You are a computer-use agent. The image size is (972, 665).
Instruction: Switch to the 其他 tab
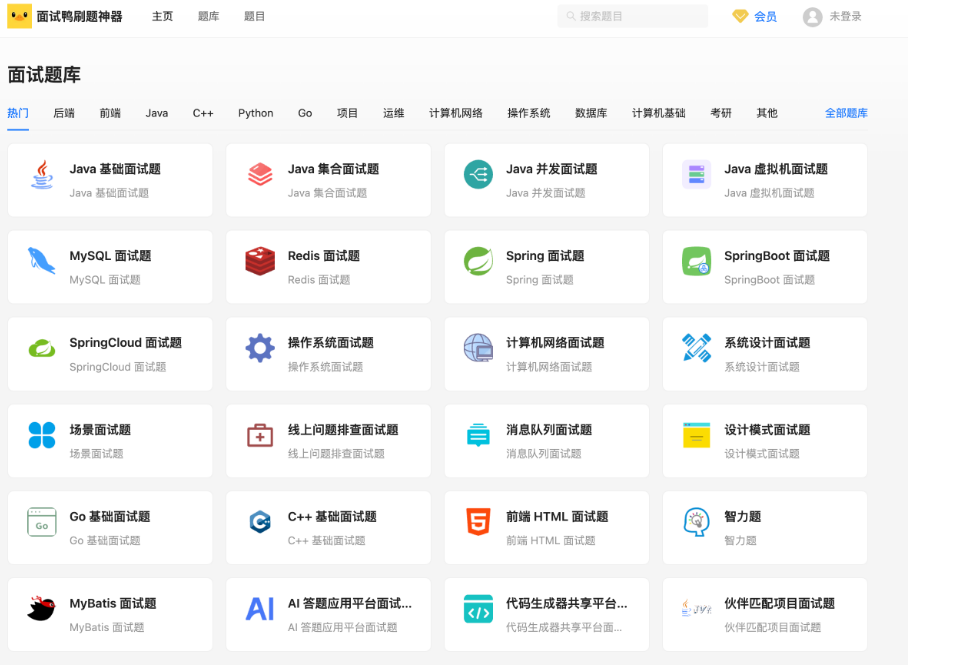[x=767, y=113]
